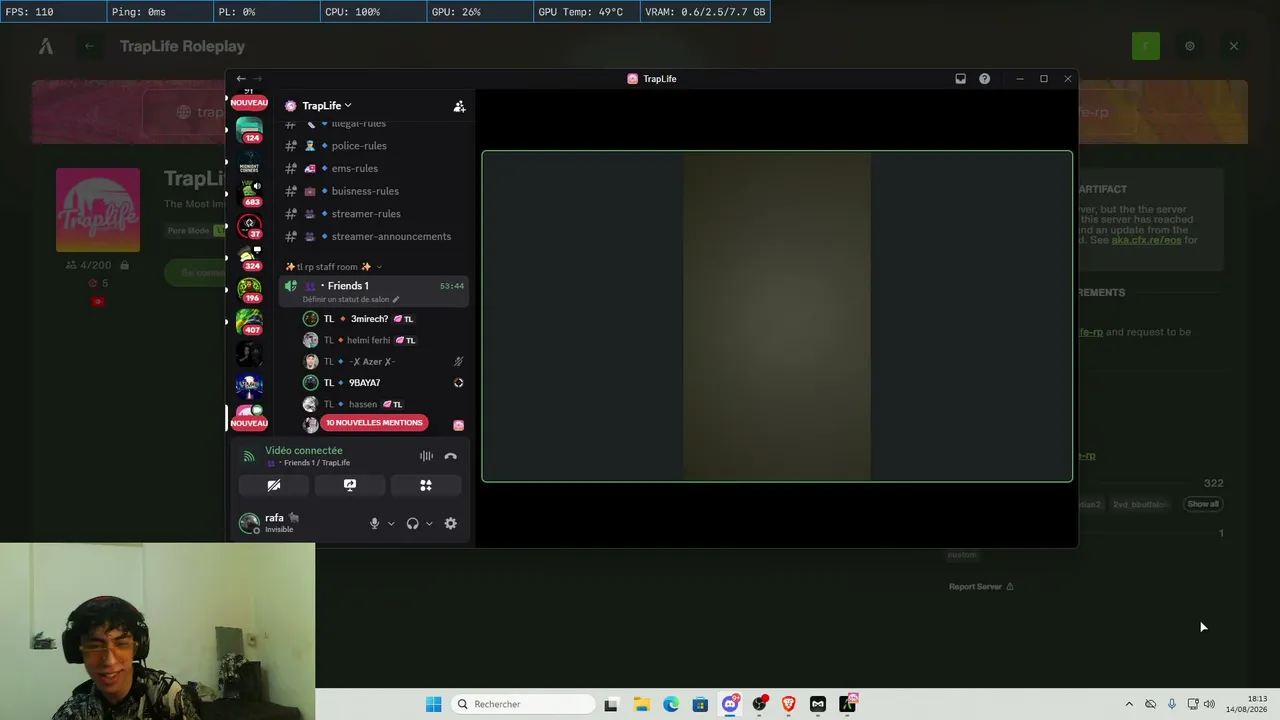Screen dimensions: 1280x720
Task: Open the Midnight Corners server icon
Action: pyautogui.click(x=249, y=163)
